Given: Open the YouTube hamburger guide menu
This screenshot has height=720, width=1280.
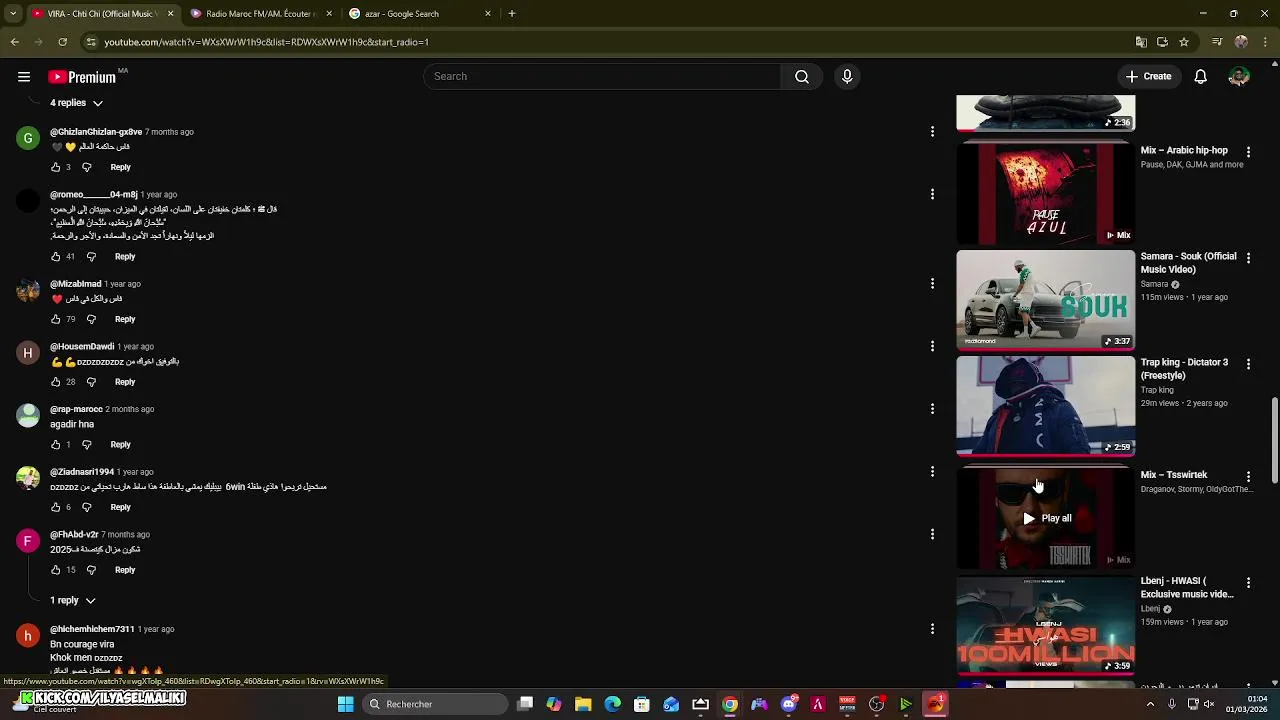Looking at the screenshot, I should tap(24, 77).
